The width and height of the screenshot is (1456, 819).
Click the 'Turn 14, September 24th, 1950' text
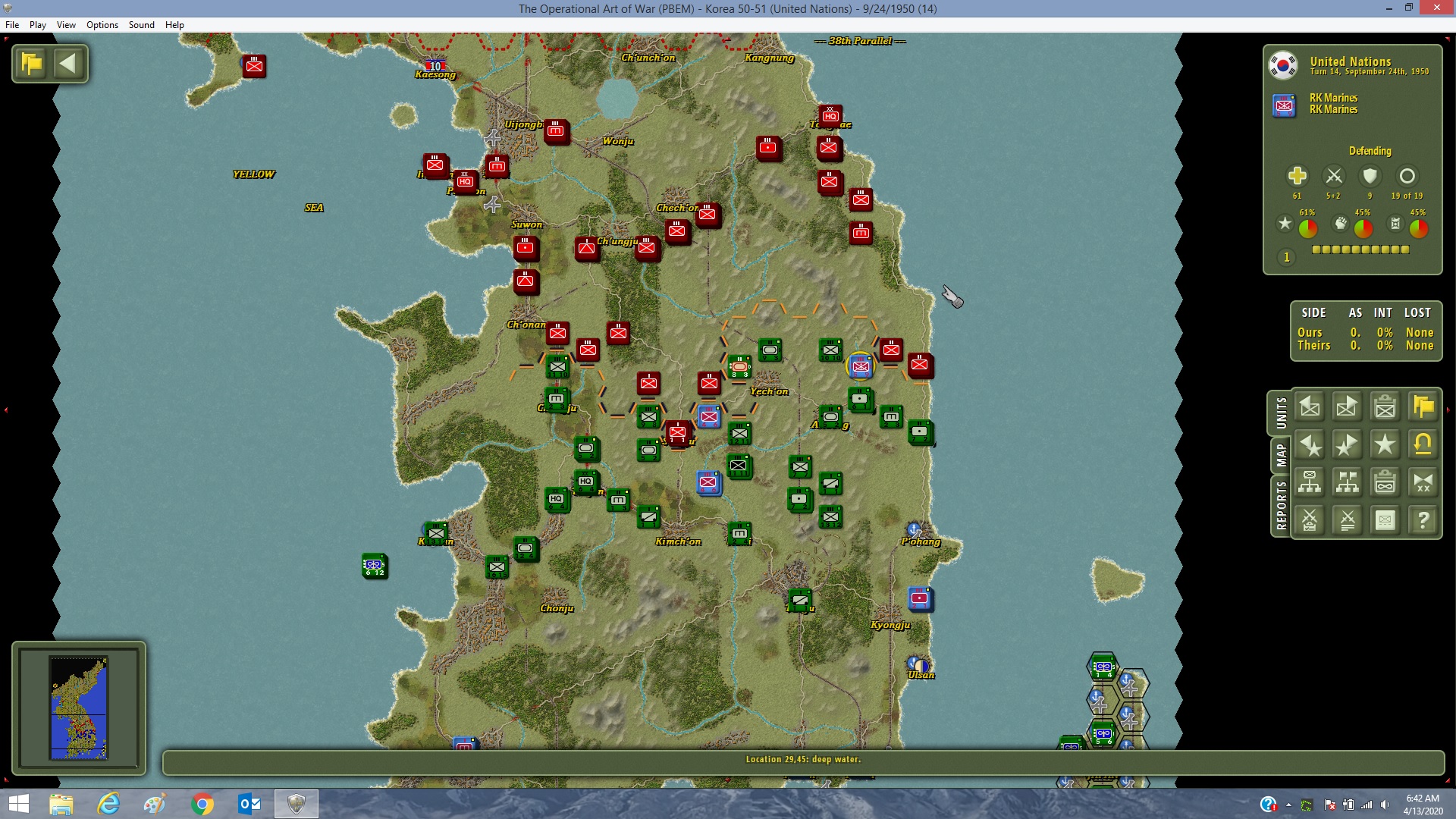click(x=1370, y=72)
